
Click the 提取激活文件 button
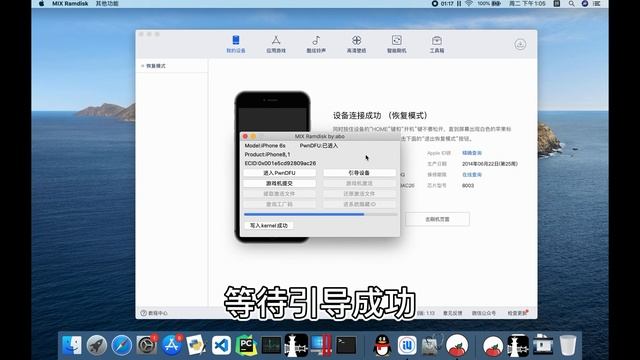point(280,194)
